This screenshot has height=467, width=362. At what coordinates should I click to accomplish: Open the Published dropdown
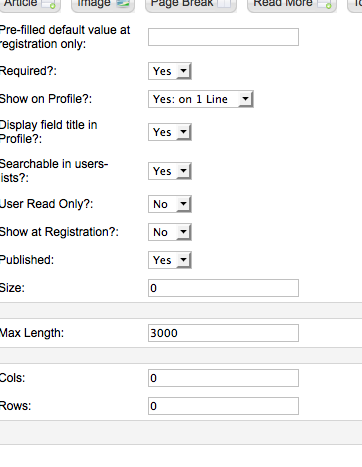[x=170, y=260]
